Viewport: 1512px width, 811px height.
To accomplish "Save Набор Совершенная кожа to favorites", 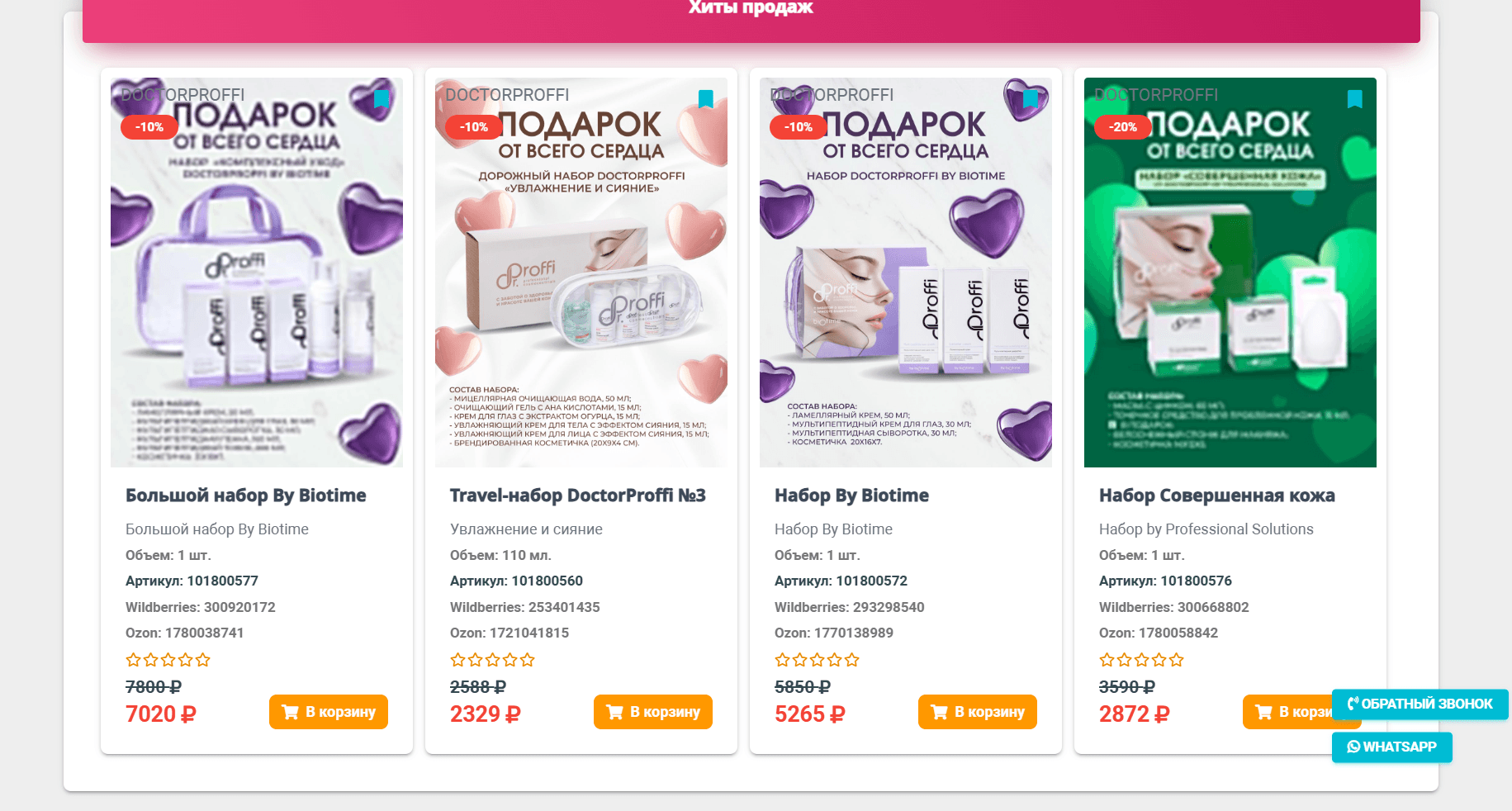I will [1354, 99].
